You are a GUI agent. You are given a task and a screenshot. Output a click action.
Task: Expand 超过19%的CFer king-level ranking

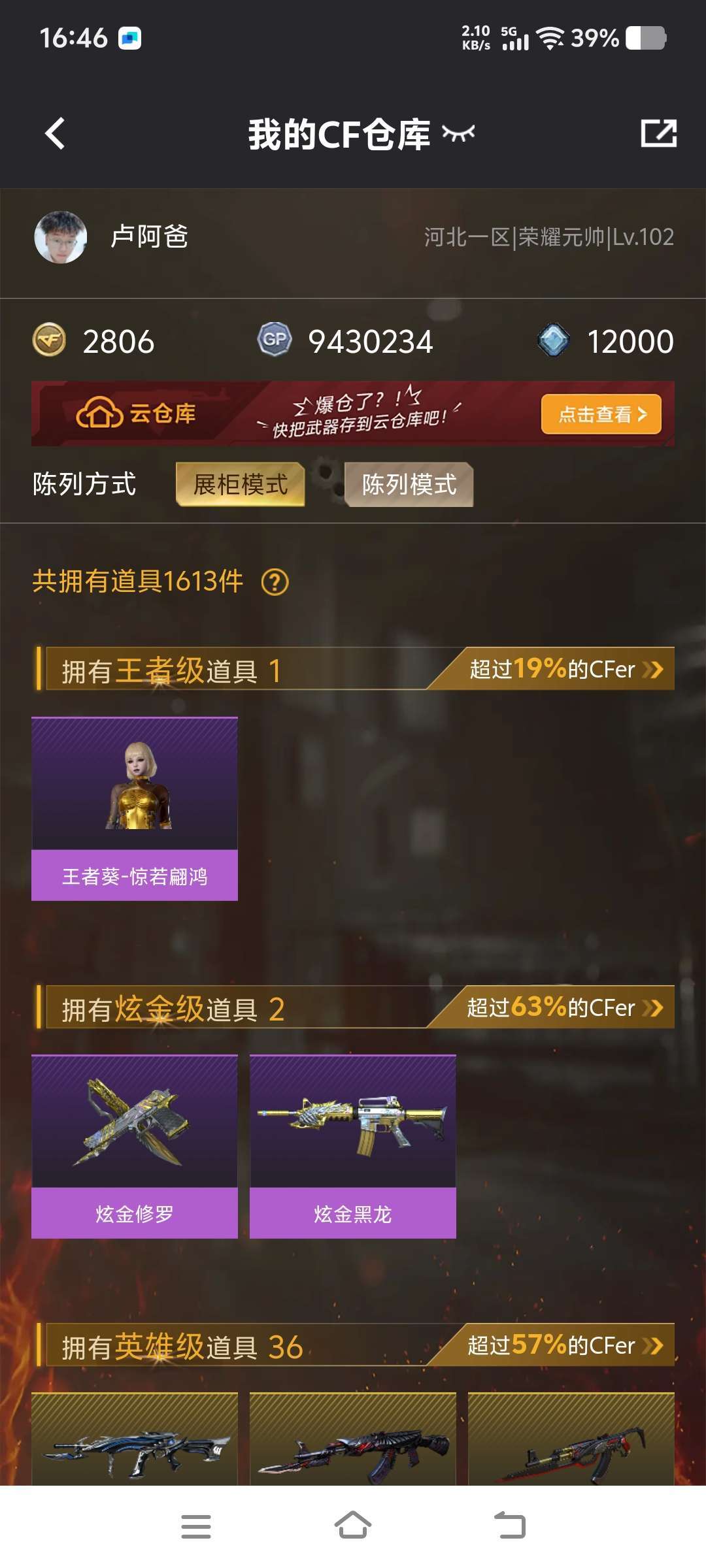pyautogui.click(x=566, y=669)
